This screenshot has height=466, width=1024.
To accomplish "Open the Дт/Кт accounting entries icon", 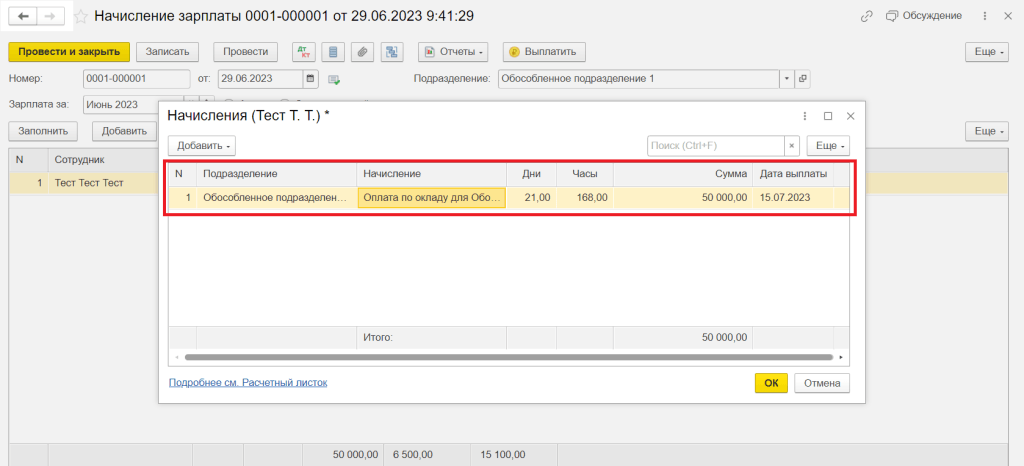I will (303, 52).
